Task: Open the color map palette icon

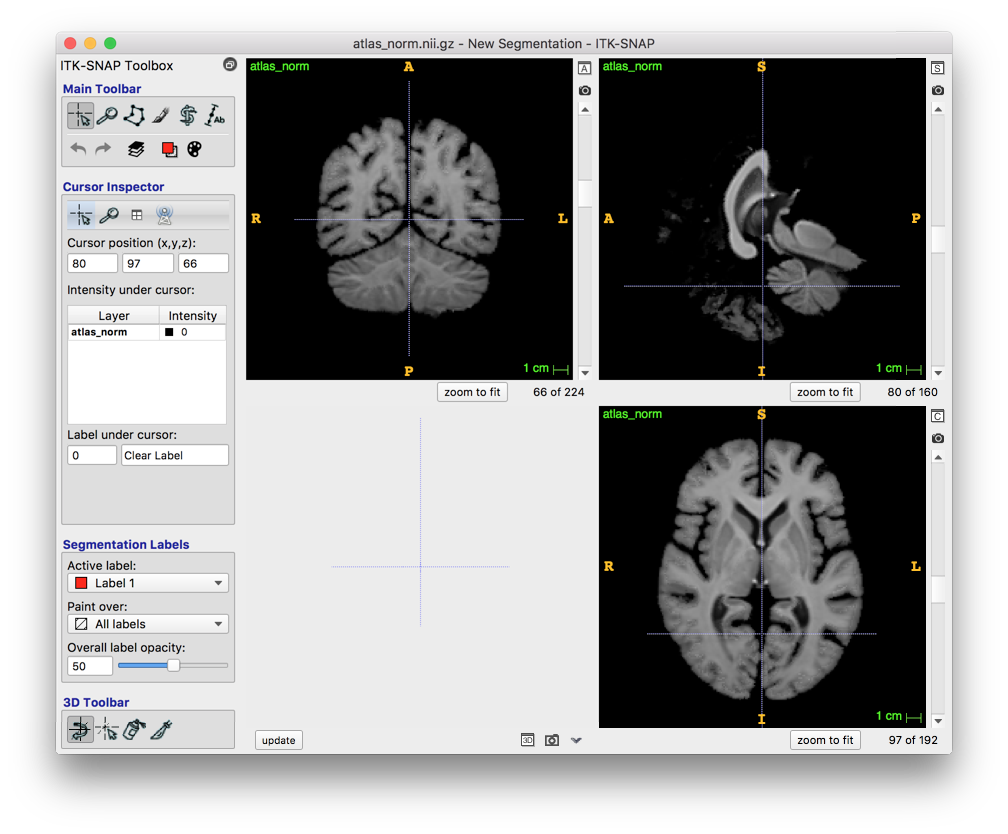Action: point(194,149)
